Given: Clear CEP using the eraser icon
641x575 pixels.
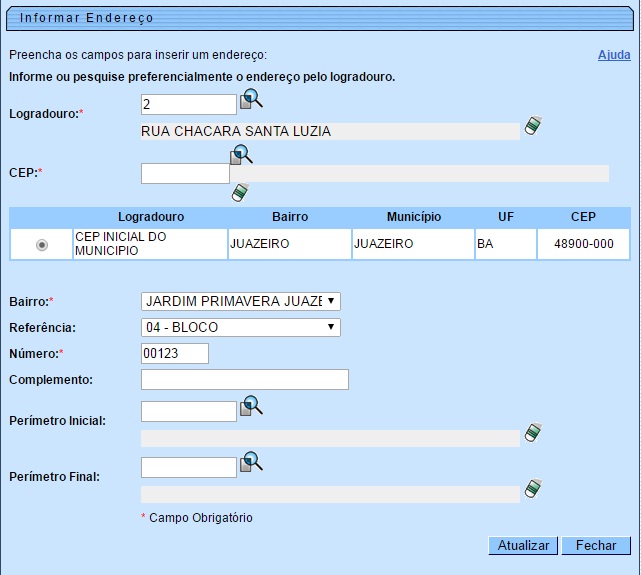Looking at the screenshot, I should pyautogui.click(x=239, y=193).
